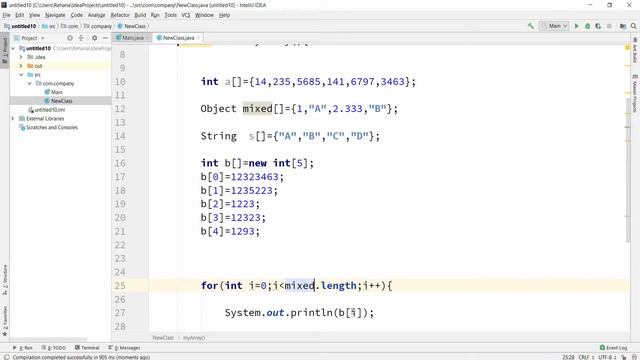Screen dimensions: 640x360
Task: Click the Run with Coverage icon
Action: (598, 26)
